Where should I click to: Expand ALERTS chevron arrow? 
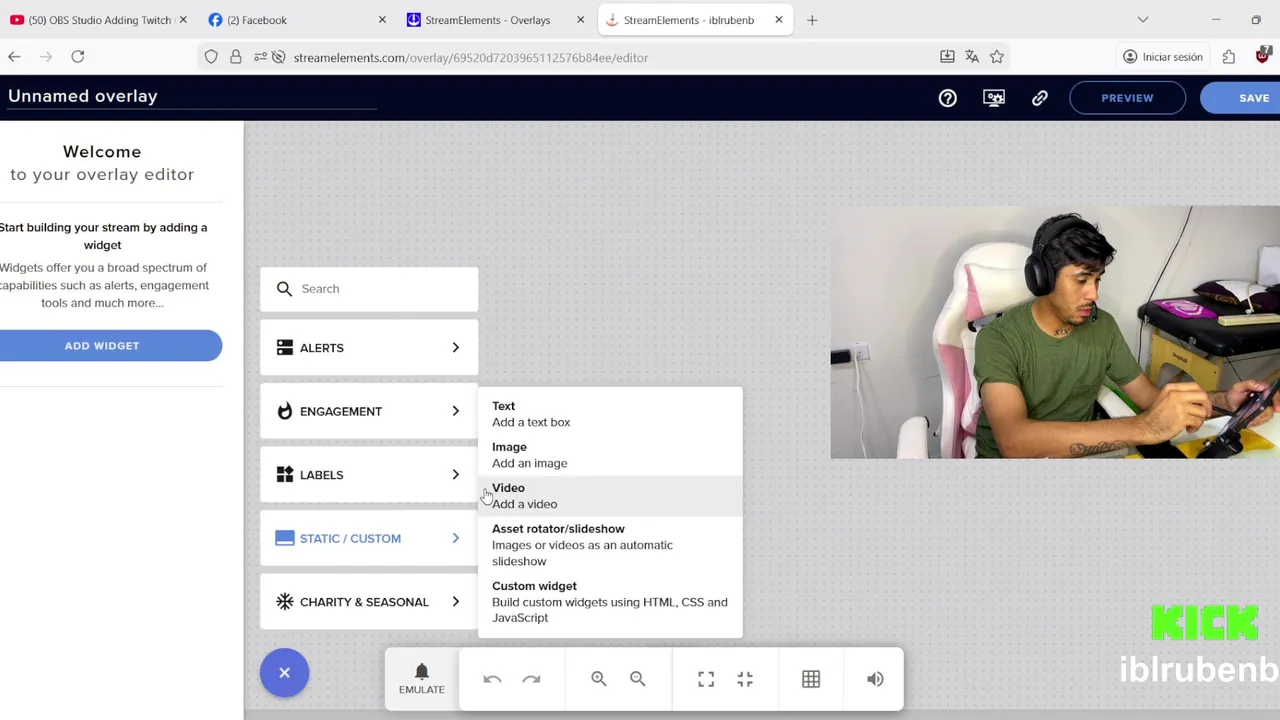(455, 347)
